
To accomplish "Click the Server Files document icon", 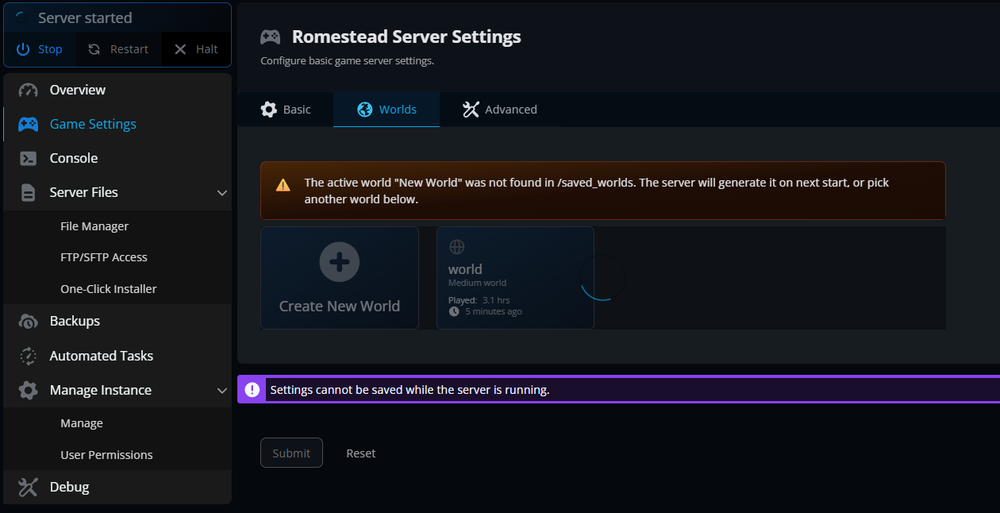I will (28, 192).
